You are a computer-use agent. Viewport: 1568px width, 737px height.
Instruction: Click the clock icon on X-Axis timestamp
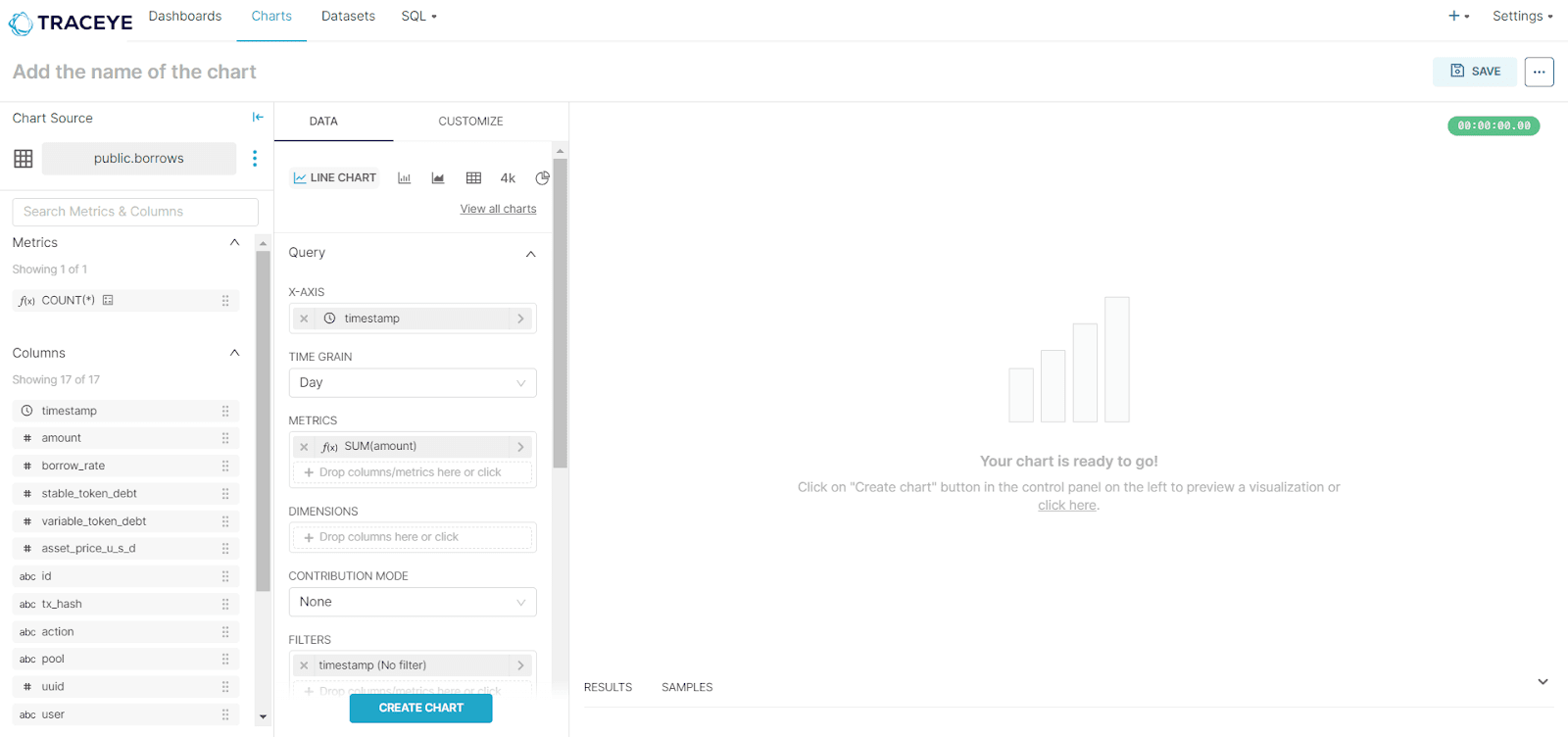coord(329,319)
